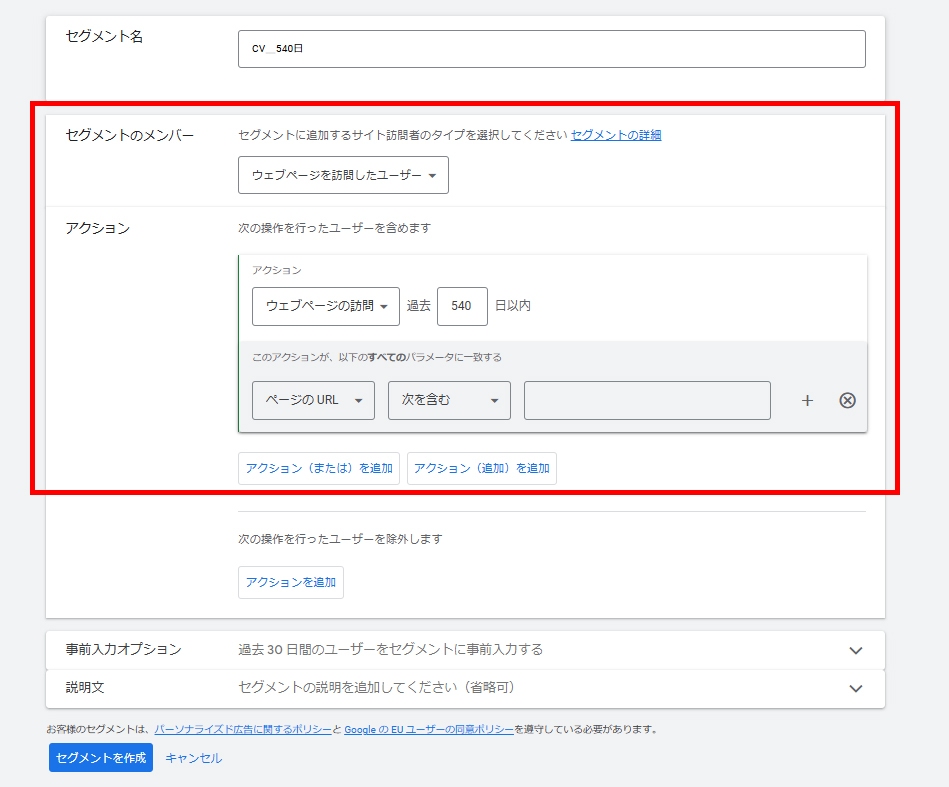Click the セグメントを作成 button
Image resolution: width=949 pixels, height=787 pixels.
101,758
